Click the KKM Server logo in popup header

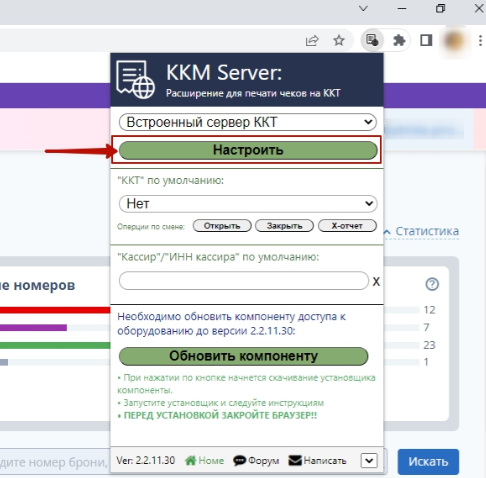click(135, 80)
